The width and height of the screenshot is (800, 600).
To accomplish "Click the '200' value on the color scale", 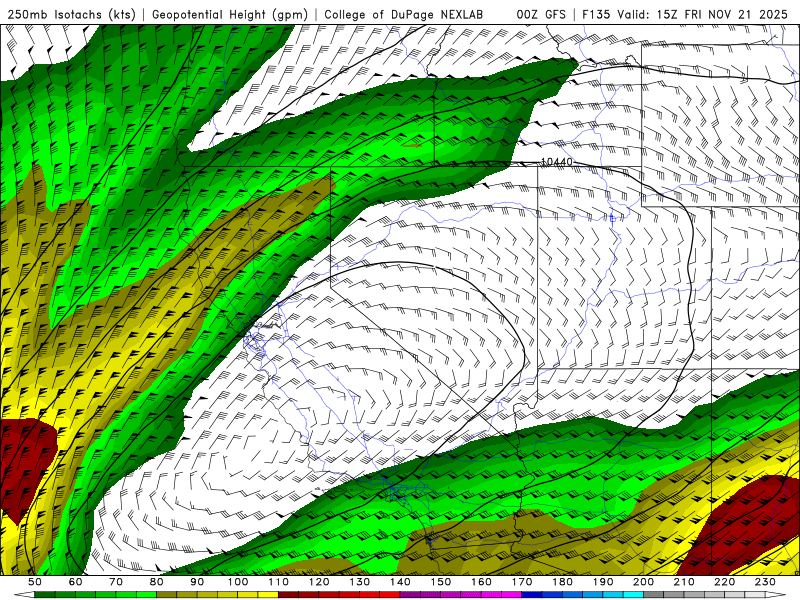I will 643,582.
